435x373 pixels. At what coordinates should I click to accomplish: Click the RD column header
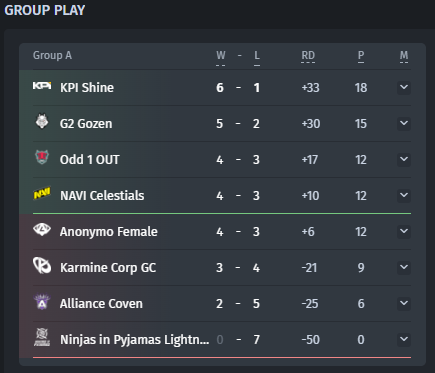[308, 55]
